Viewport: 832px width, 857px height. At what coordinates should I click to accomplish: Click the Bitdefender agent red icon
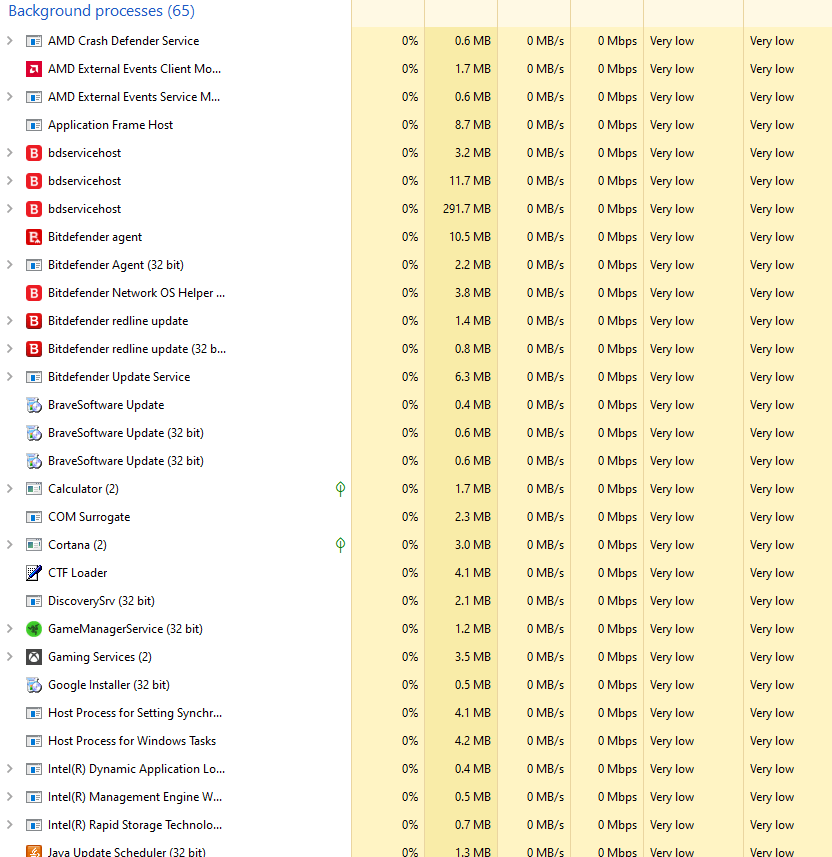point(34,237)
